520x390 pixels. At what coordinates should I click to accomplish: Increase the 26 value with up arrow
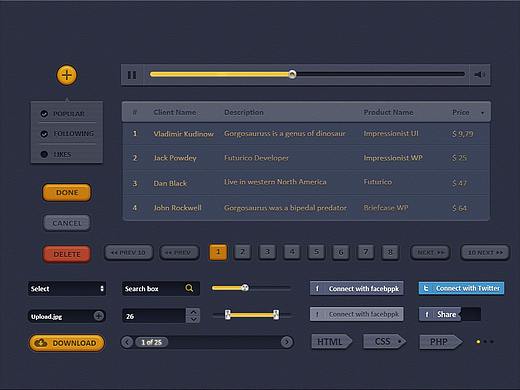(x=193, y=312)
